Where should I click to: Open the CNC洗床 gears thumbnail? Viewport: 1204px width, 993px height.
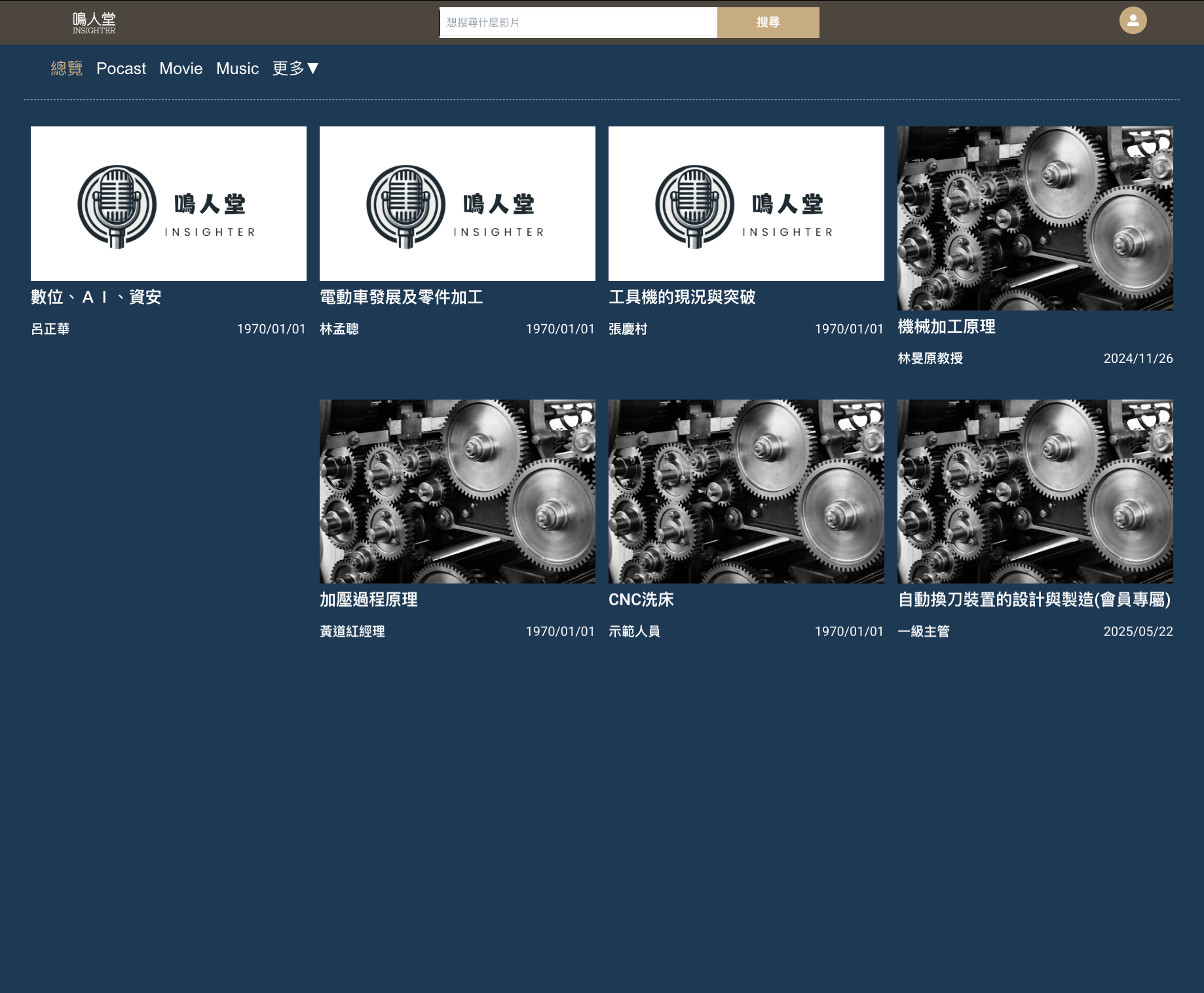(x=746, y=491)
